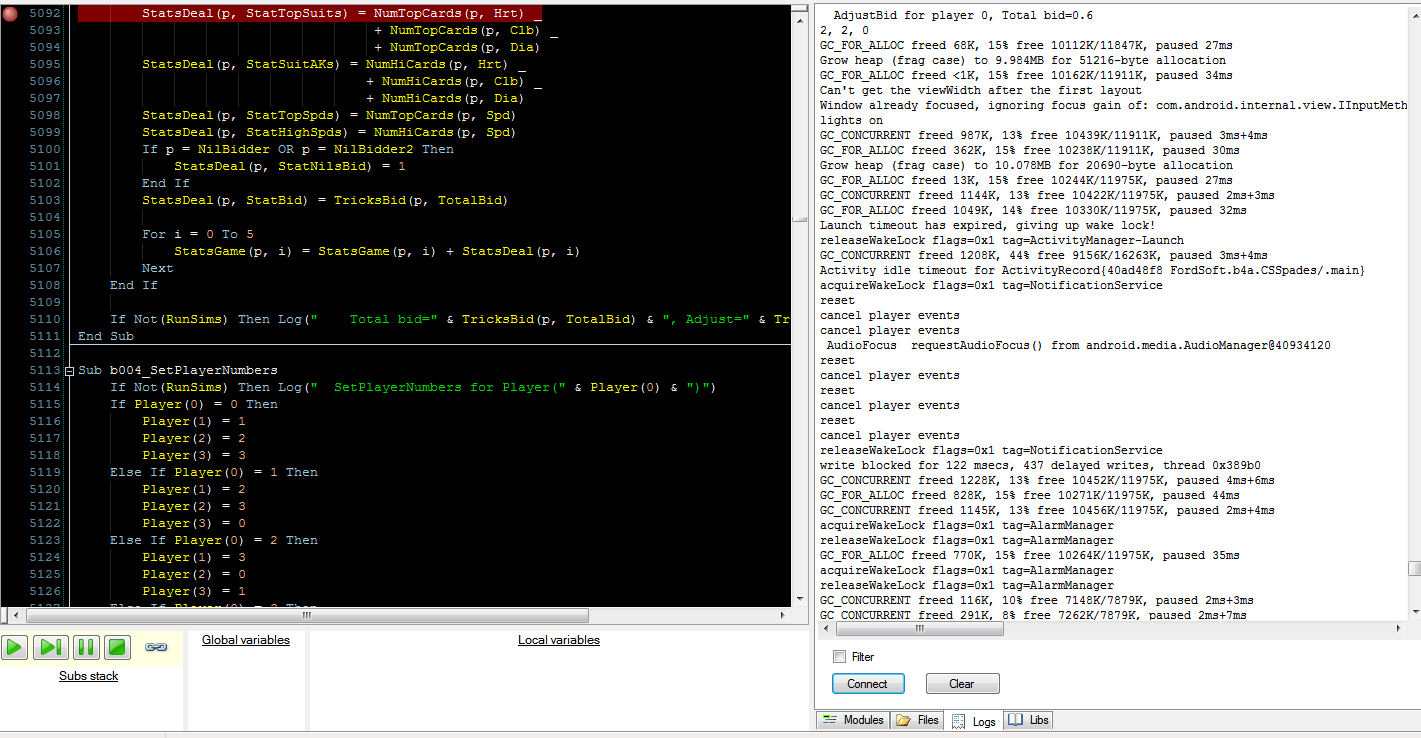This screenshot has width=1421, height=738.
Task: Remove the red breakpoint on line 5092
Action: pos(10,13)
